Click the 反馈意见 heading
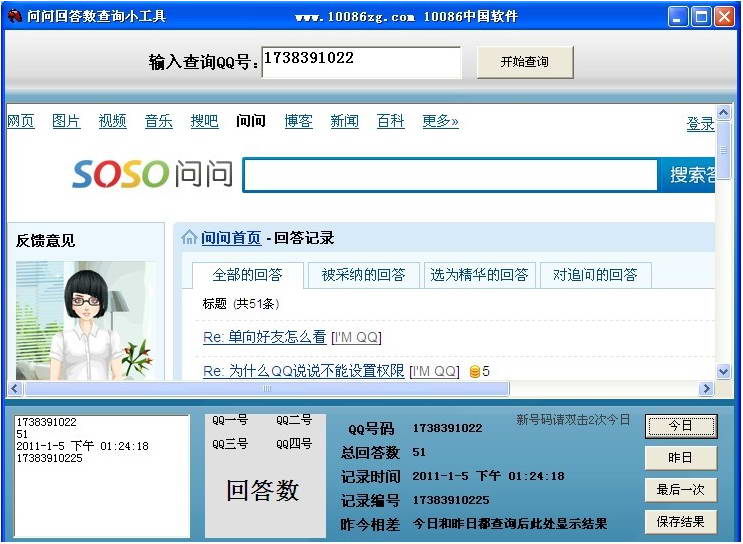This screenshot has height=544, width=743. (x=45, y=240)
